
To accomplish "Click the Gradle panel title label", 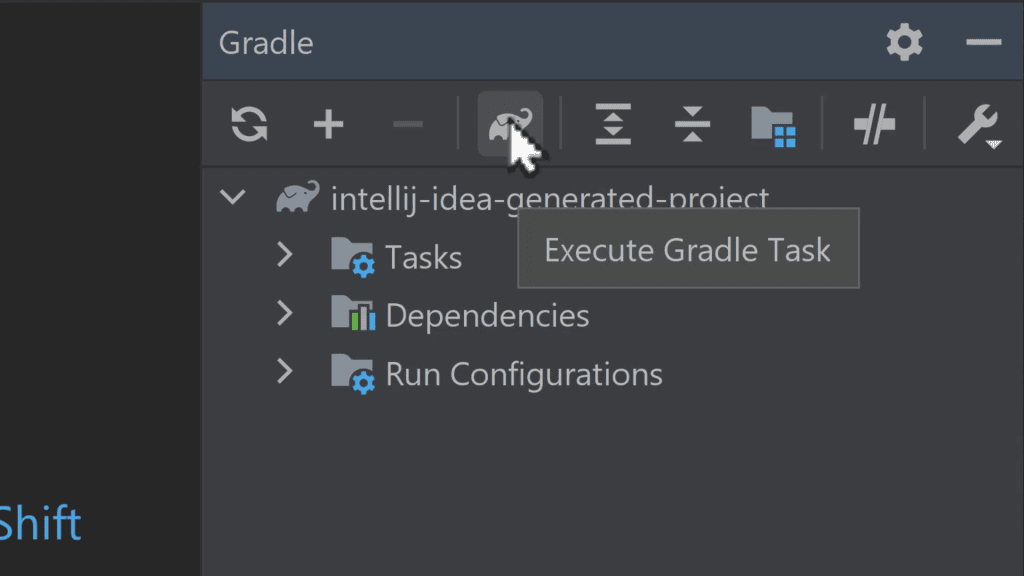I will [x=266, y=43].
